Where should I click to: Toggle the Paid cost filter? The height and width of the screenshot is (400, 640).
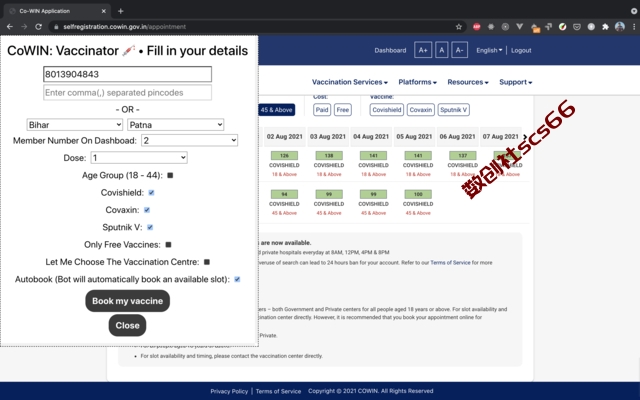click(x=322, y=110)
